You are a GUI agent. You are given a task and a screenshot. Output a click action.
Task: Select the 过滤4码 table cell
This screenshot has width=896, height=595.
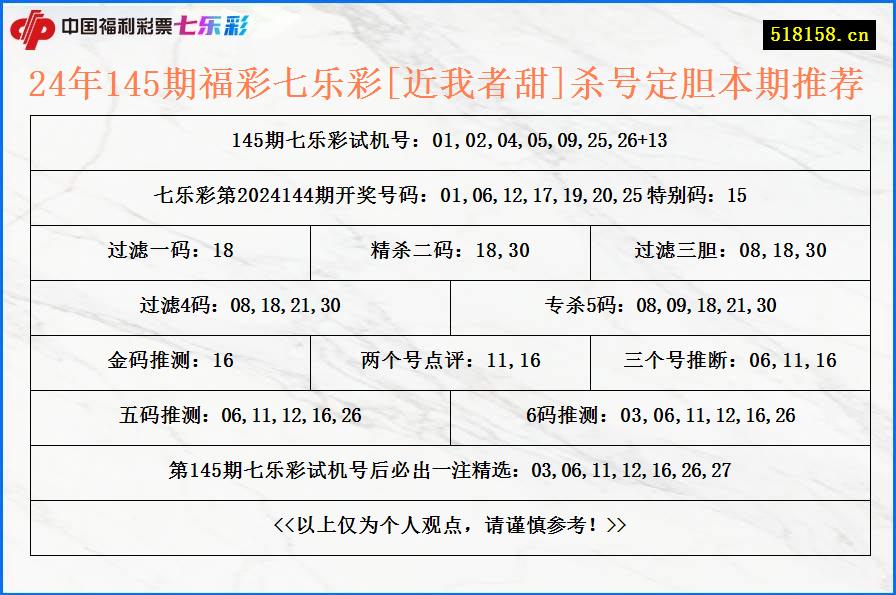click(242, 307)
